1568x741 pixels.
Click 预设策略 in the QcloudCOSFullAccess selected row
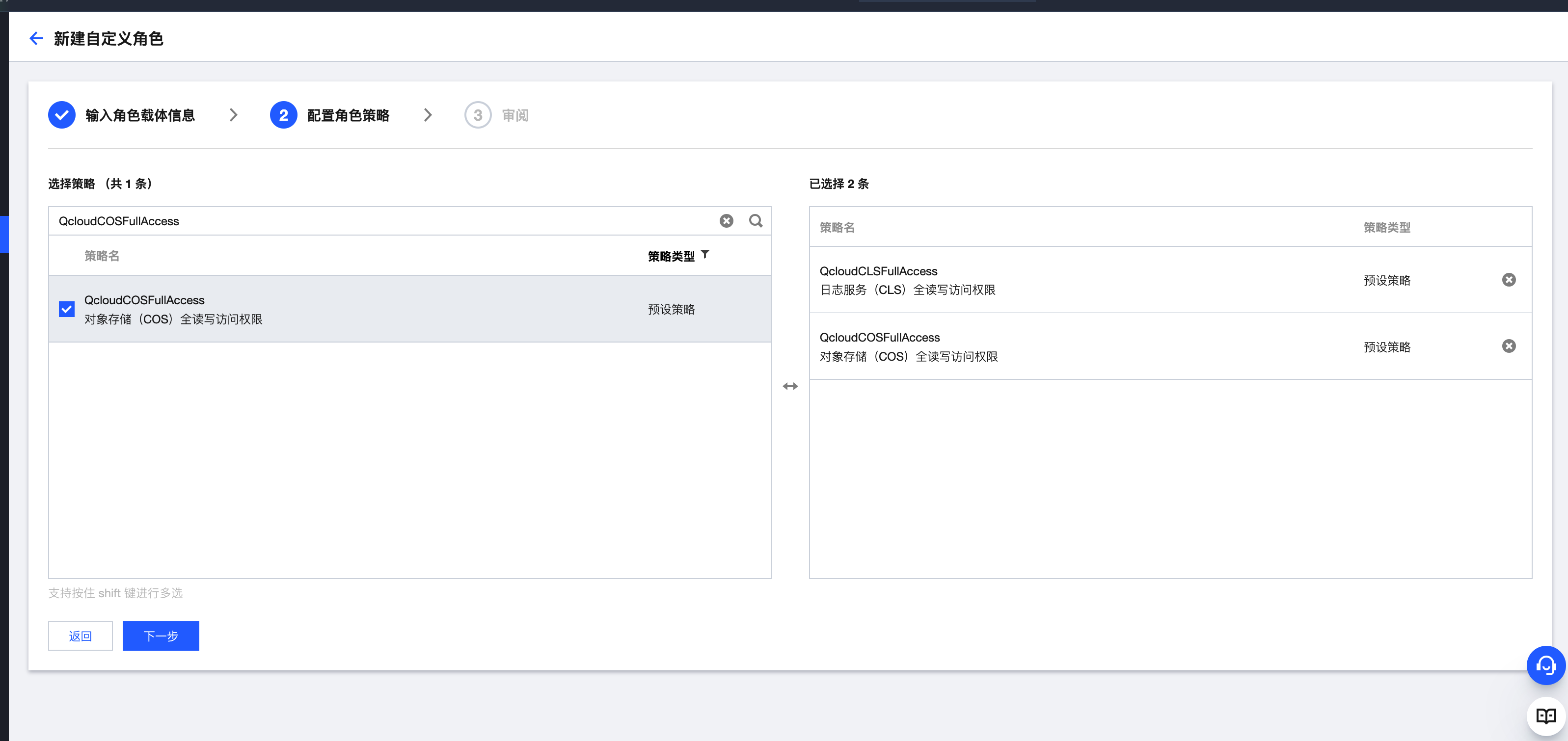[x=1387, y=347]
